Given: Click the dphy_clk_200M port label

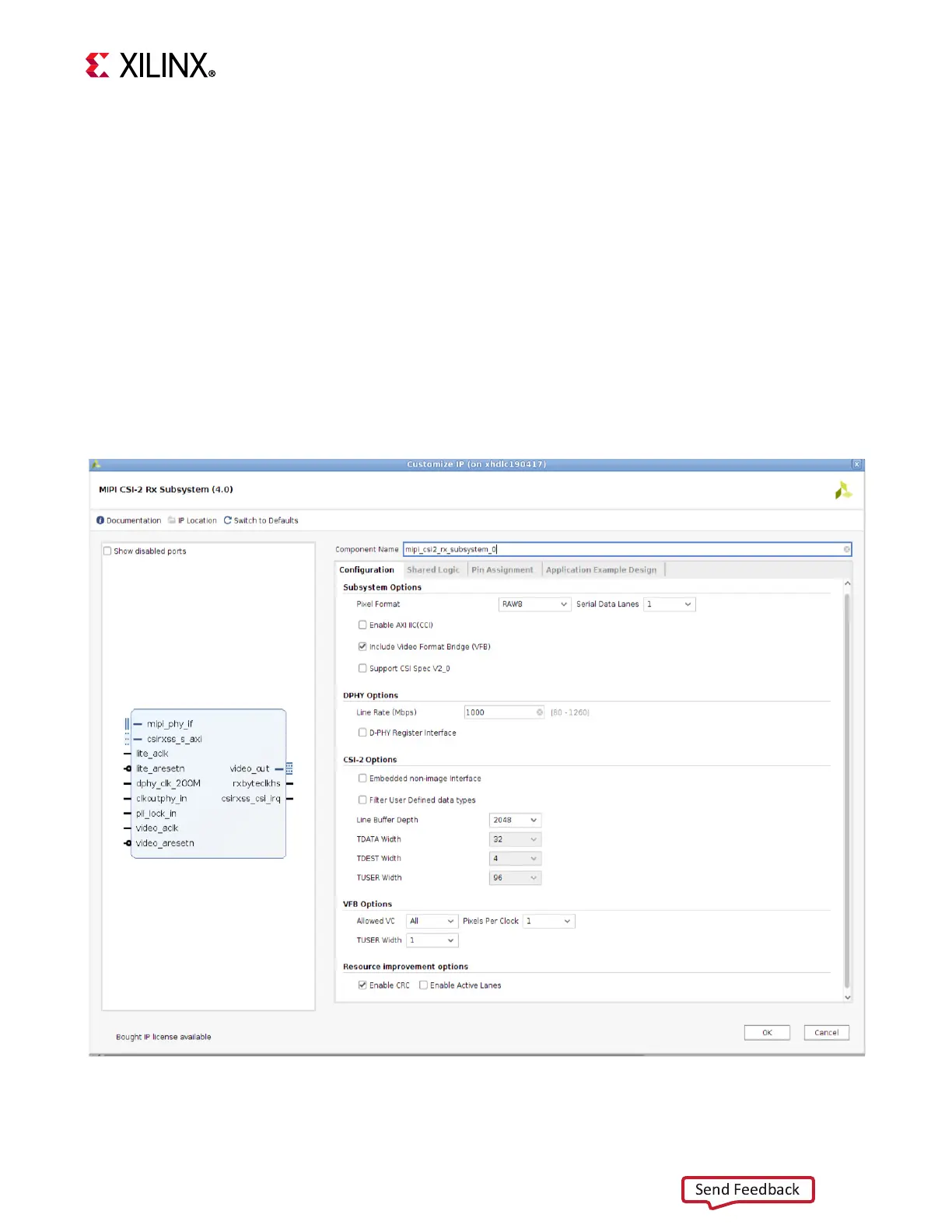Looking at the screenshot, I should [x=168, y=783].
